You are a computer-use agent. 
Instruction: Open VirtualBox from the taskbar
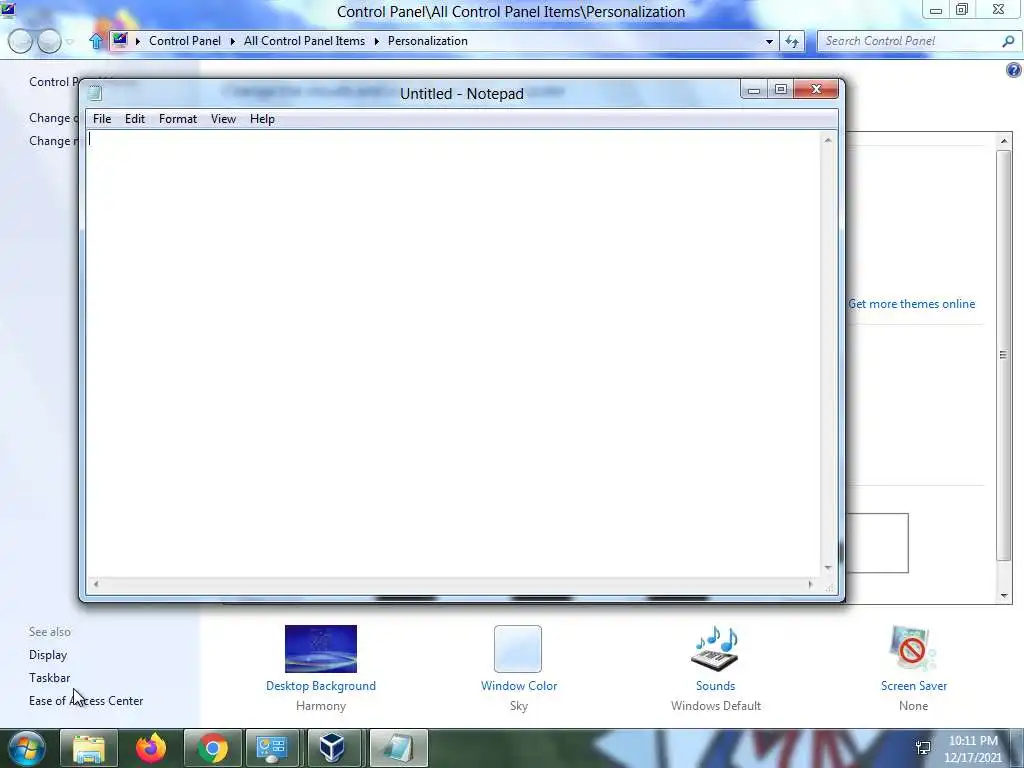(333, 748)
